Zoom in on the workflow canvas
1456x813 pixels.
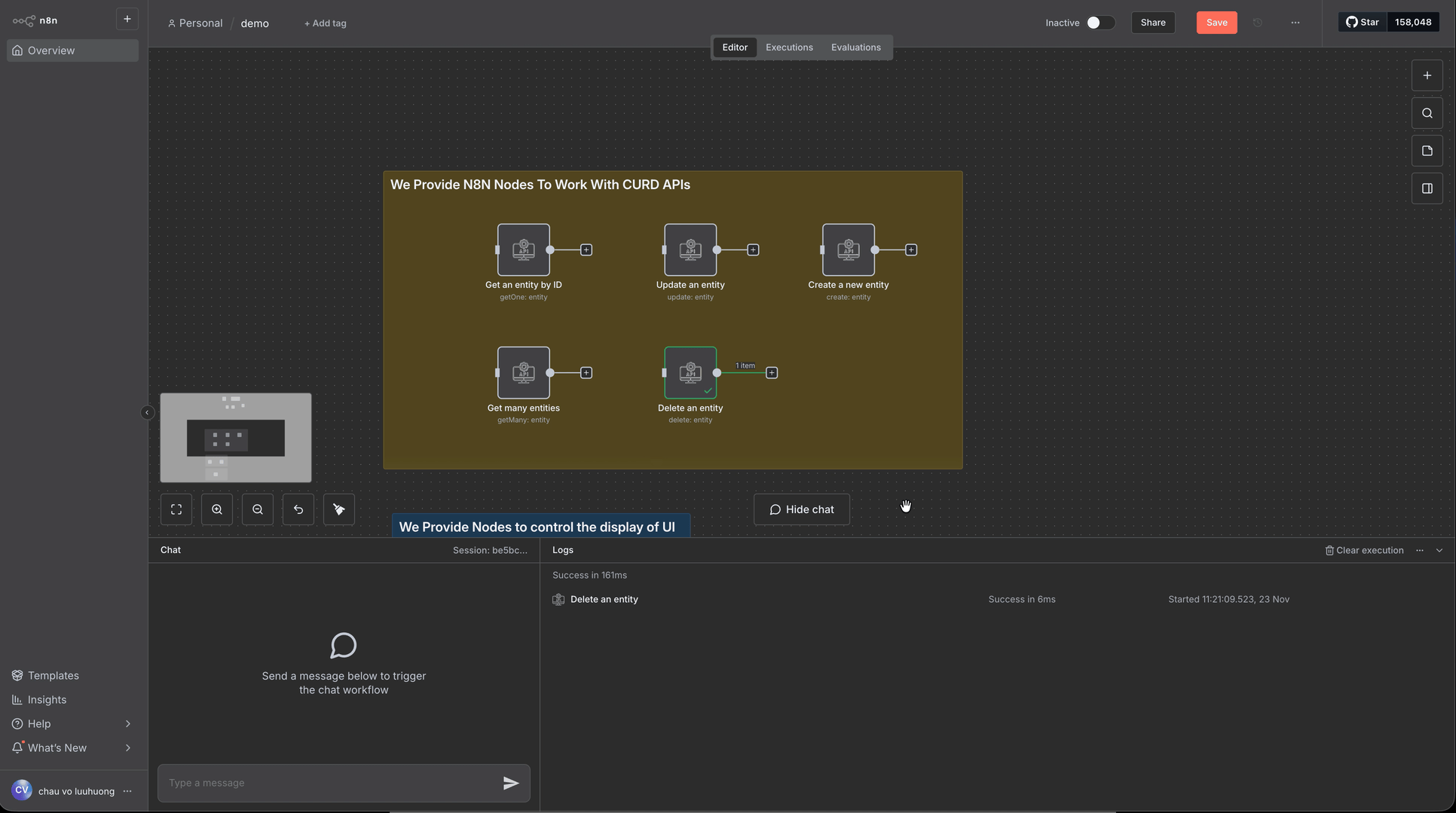(216, 509)
